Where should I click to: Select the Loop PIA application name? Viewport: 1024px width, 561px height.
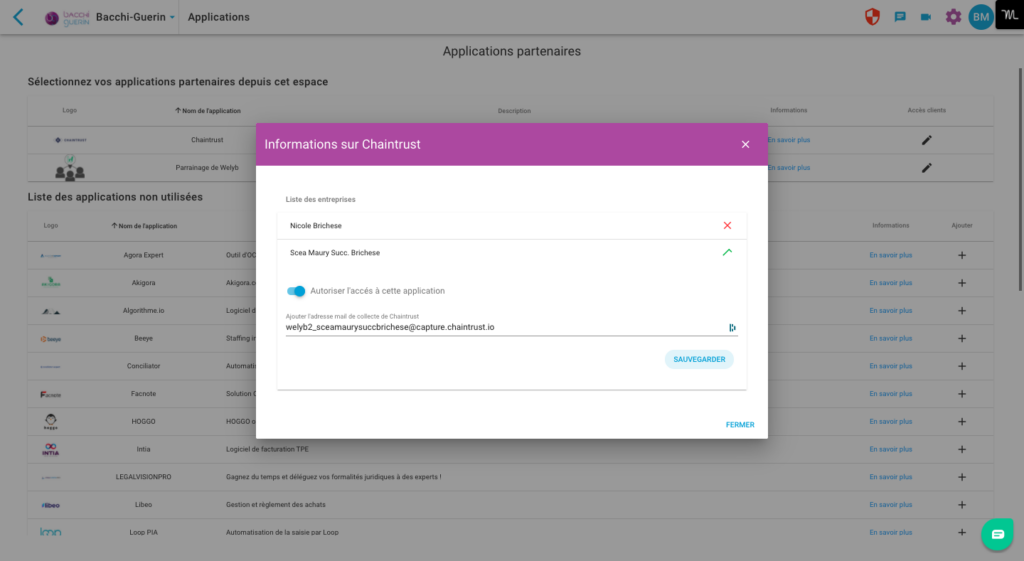pyautogui.click(x=143, y=532)
